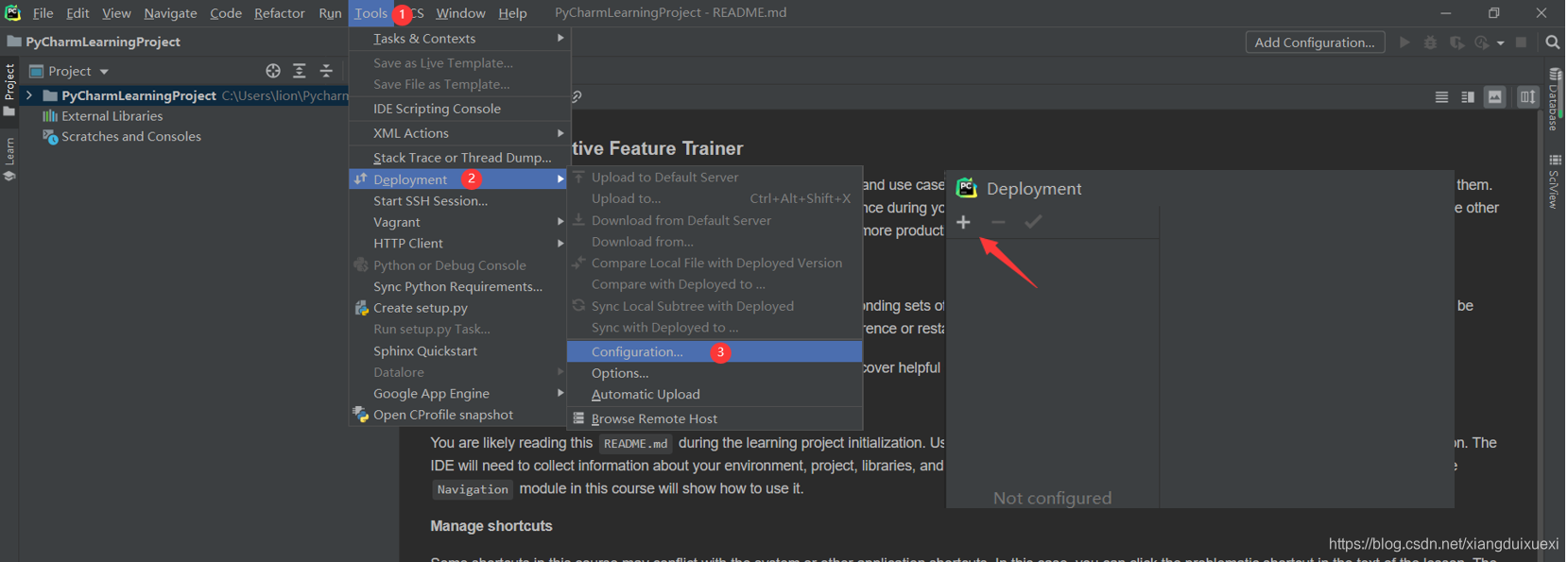
Task: Choose Stack Trace or Thread Dump
Action: click(x=460, y=158)
